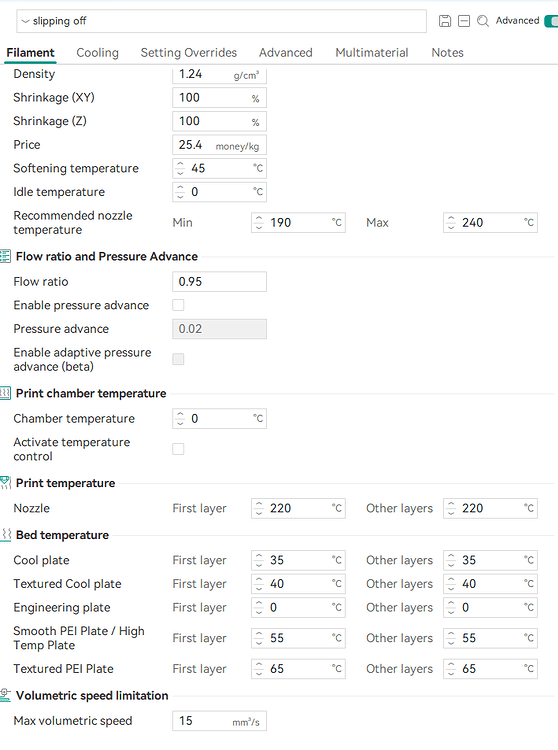Click the Pressure advance 0.02 field

coord(219,329)
